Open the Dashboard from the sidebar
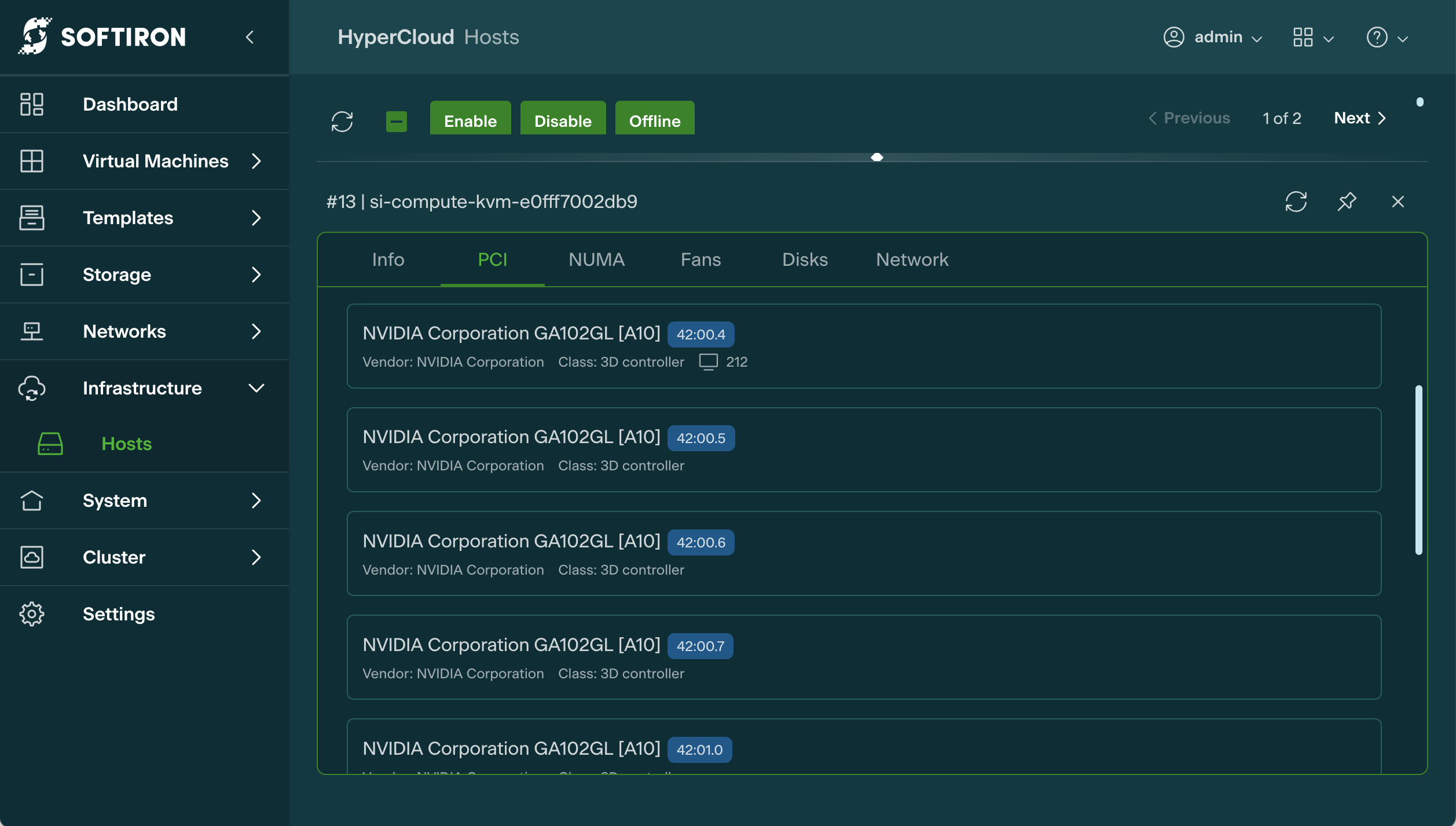The width and height of the screenshot is (1456, 826). tap(130, 104)
